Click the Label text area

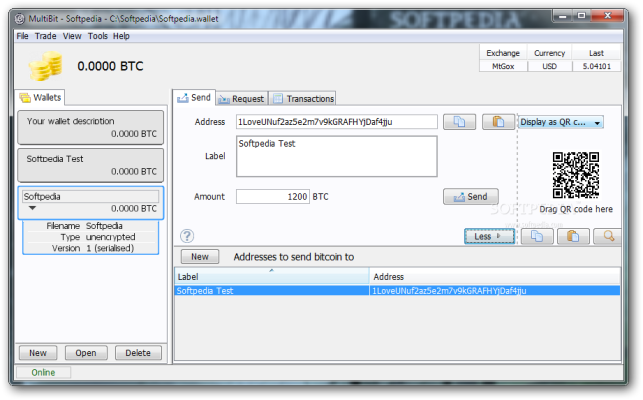(337, 156)
